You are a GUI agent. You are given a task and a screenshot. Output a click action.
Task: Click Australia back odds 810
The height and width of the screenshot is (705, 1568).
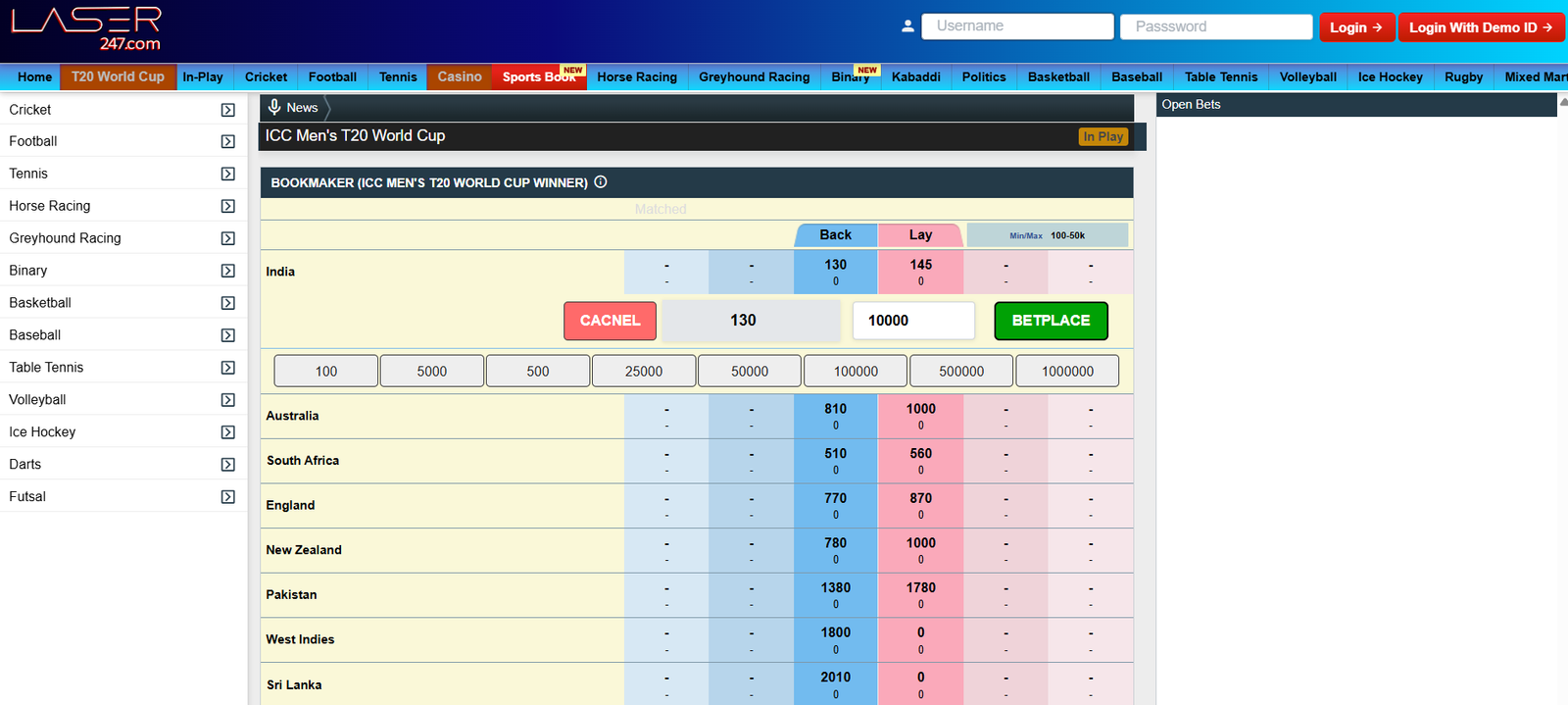[836, 417]
